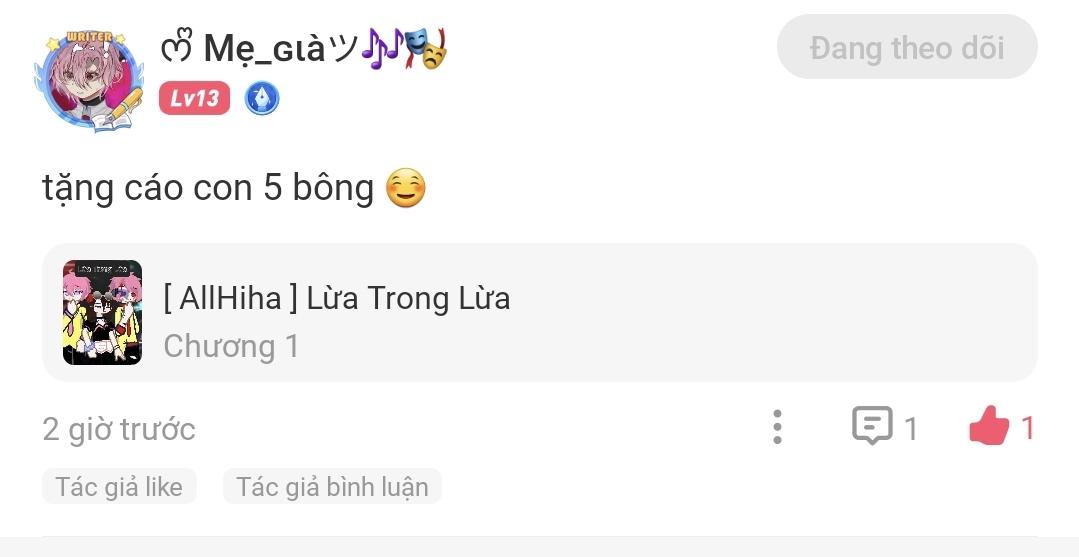
Task: Select the Tác giả like tag
Action: pyautogui.click(x=119, y=487)
